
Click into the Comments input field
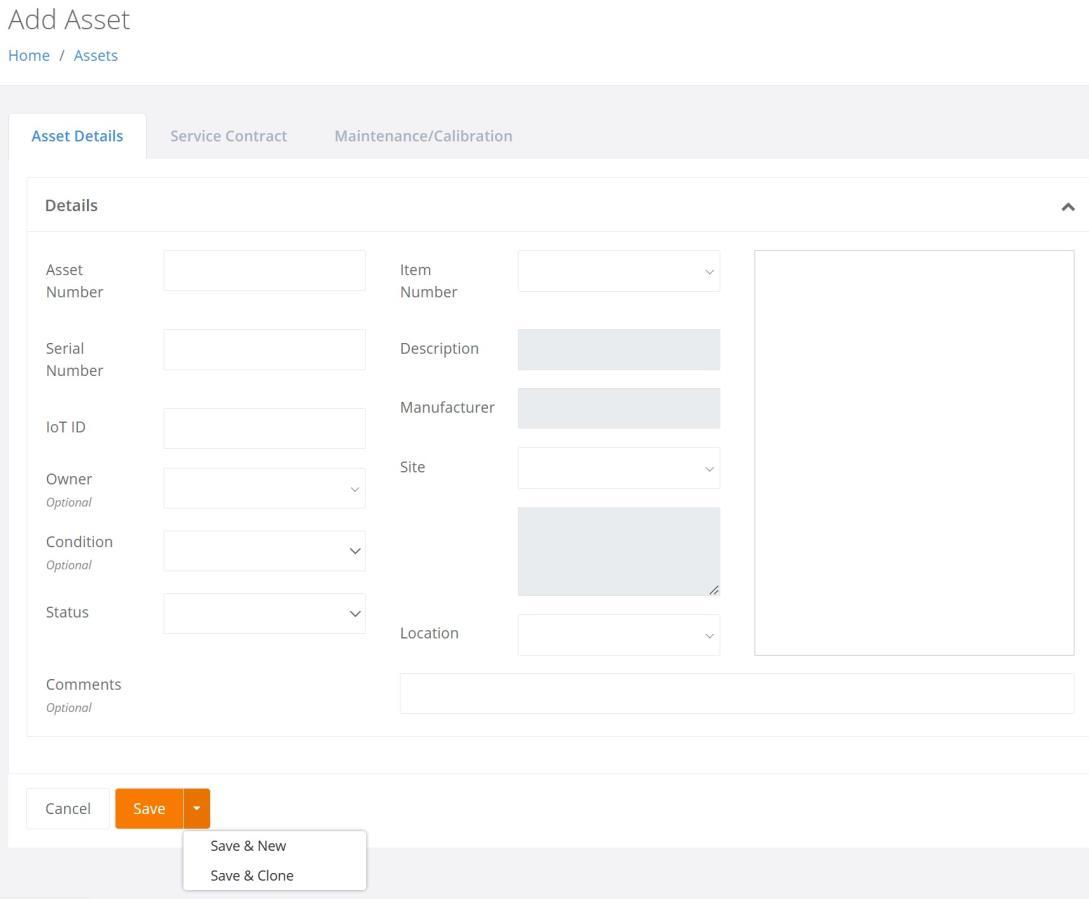737,693
